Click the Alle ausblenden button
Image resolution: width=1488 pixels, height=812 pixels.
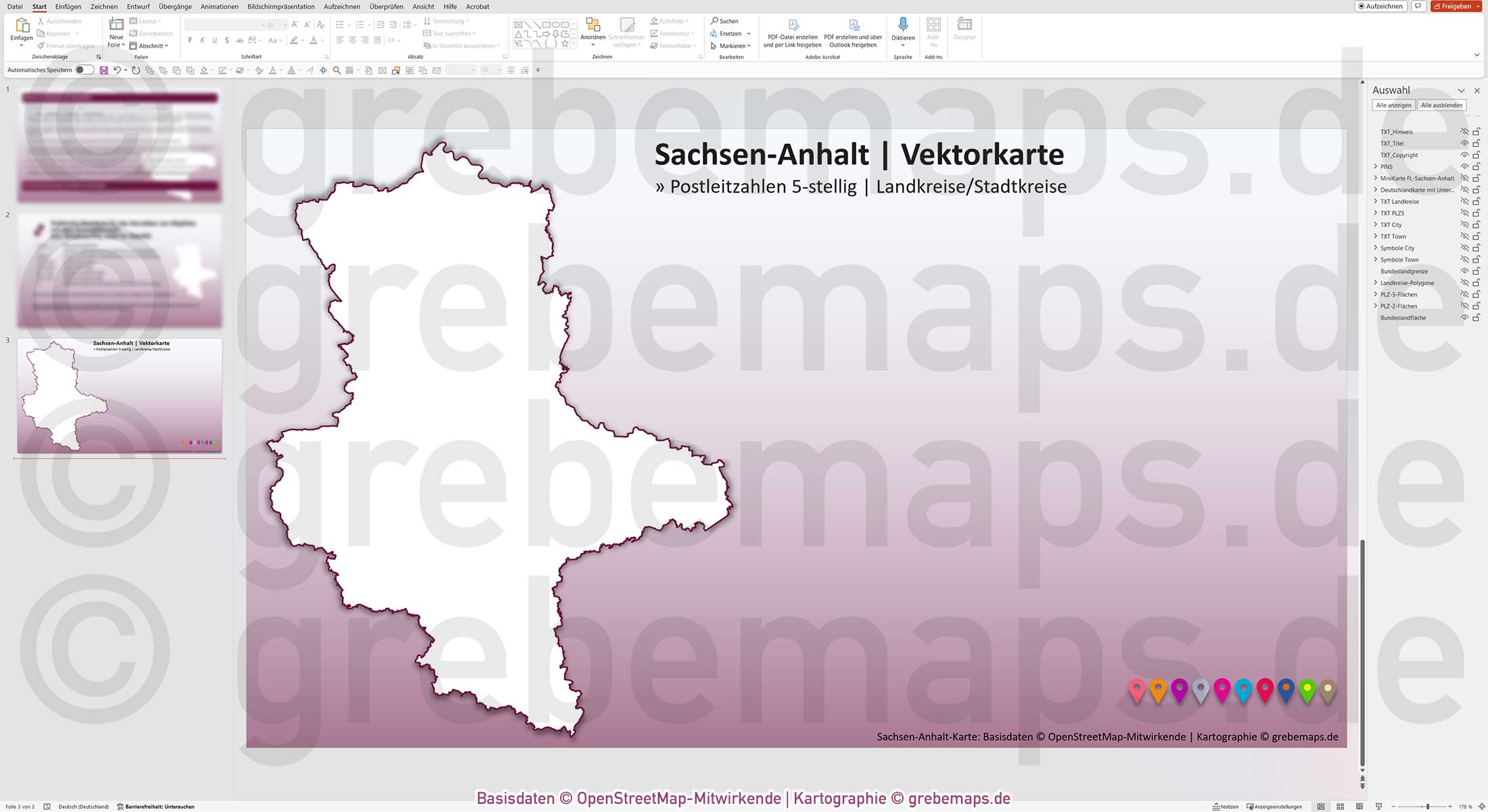click(x=1441, y=105)
